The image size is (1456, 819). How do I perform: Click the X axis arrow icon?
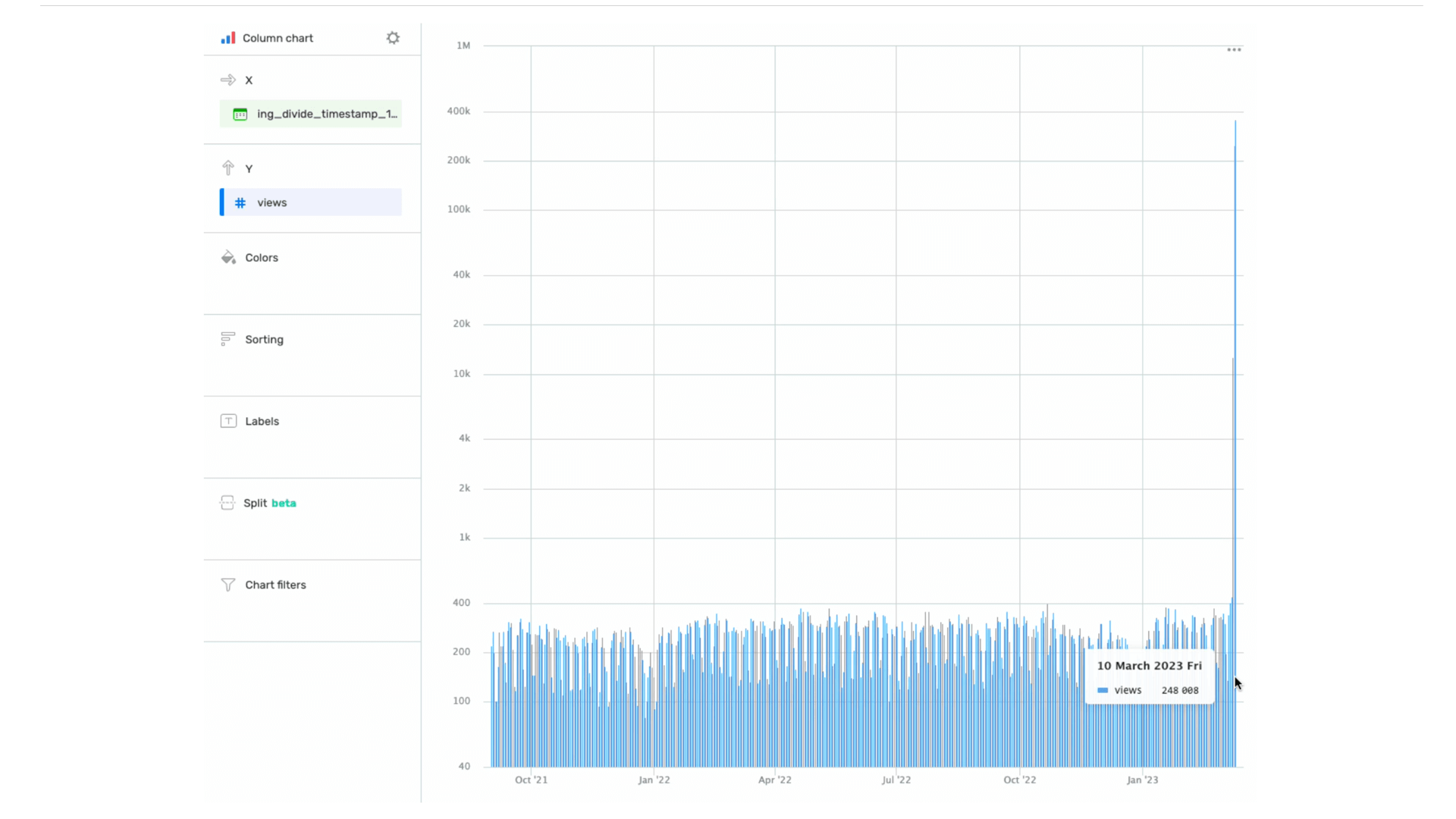coord(228,80)
